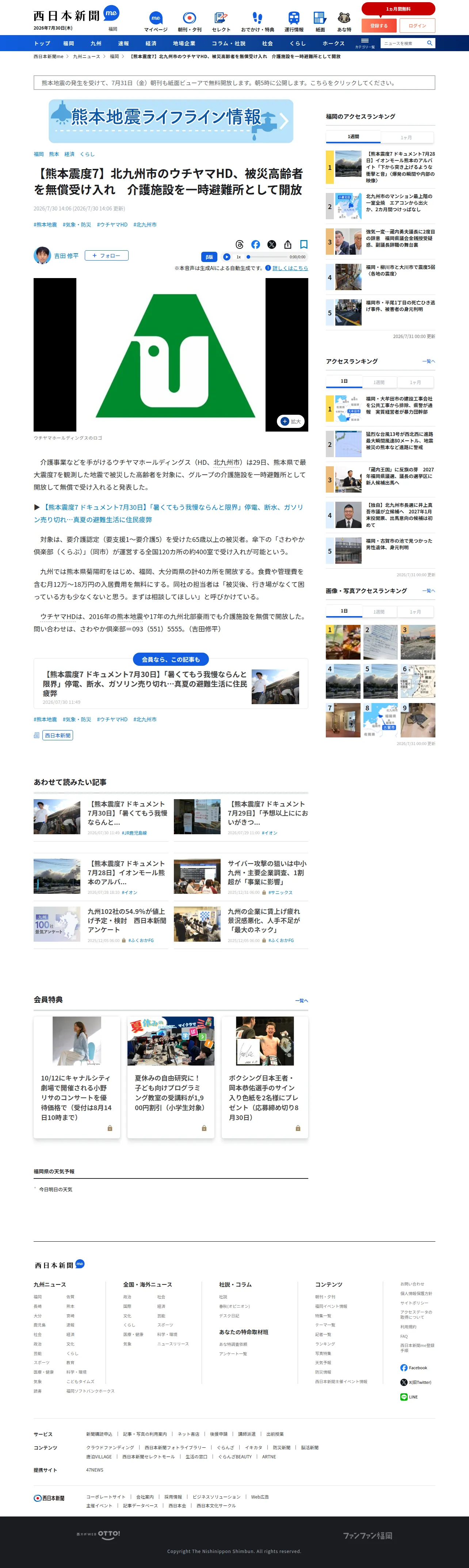This screenshot has width=469, height=1568.
Task: Share the article on Facebook
Action: [255, 244]
